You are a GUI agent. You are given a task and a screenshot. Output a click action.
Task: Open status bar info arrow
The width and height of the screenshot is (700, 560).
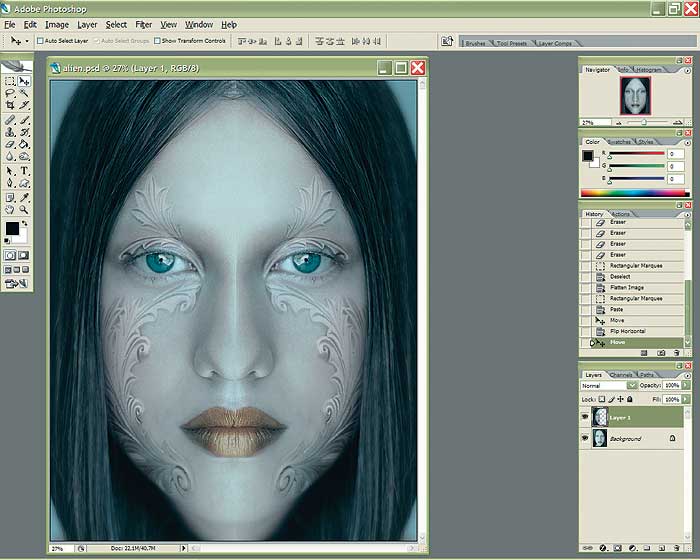click(183, 548)
